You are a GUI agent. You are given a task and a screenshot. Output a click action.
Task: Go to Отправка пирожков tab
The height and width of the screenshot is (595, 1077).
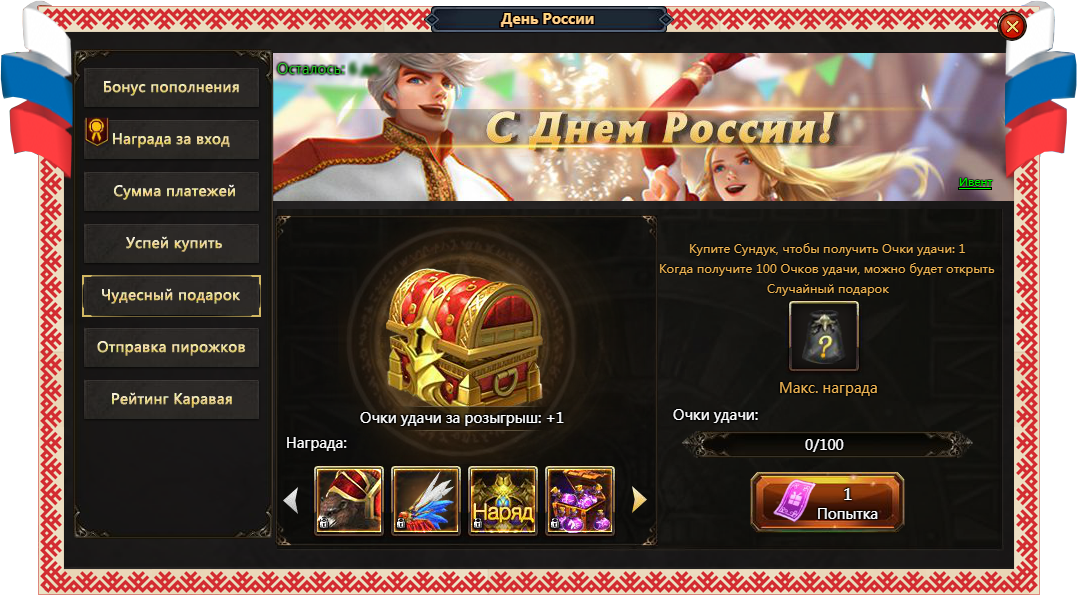(x=171, y=347)
